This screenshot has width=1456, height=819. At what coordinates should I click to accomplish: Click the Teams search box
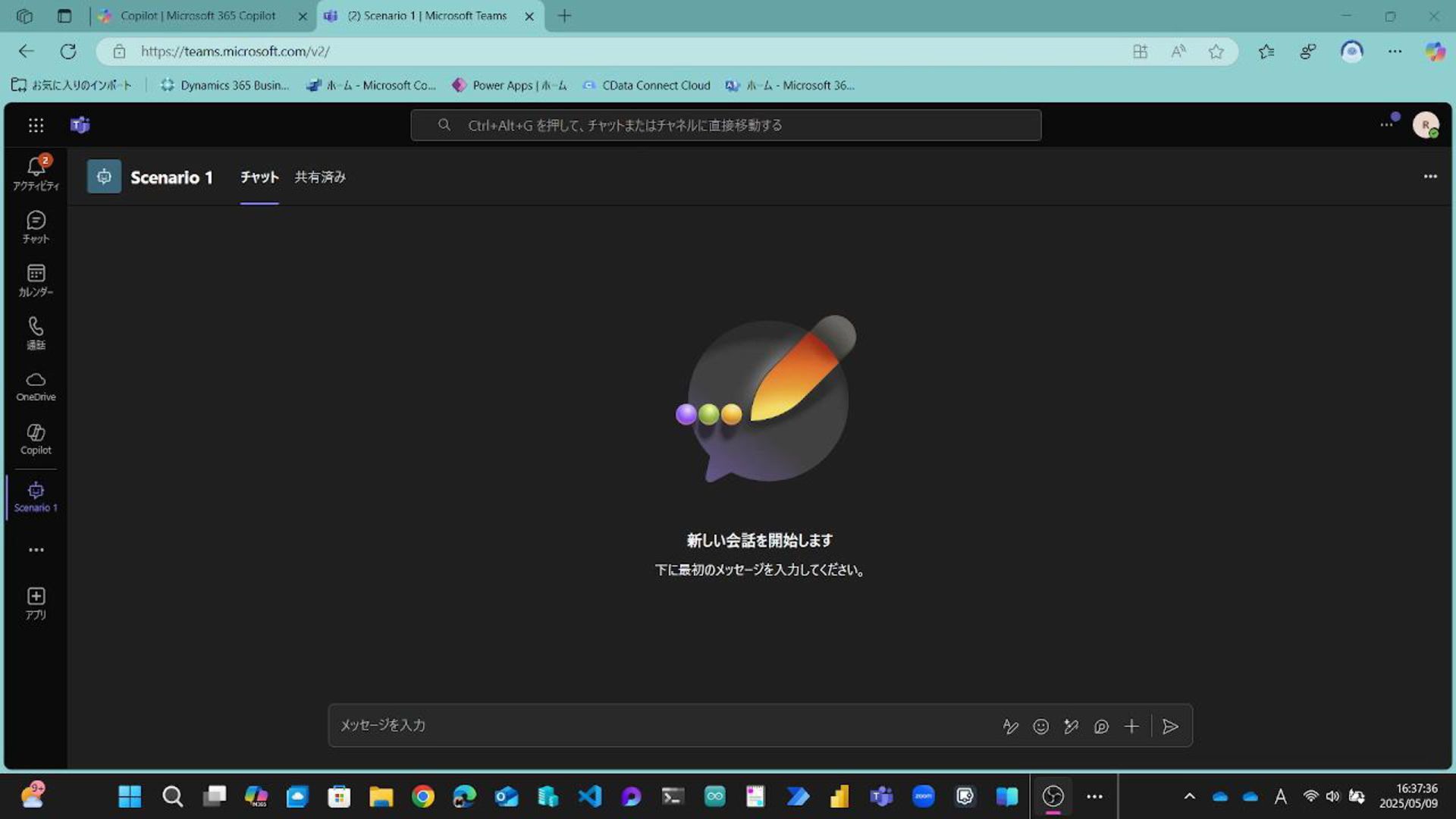725,125
